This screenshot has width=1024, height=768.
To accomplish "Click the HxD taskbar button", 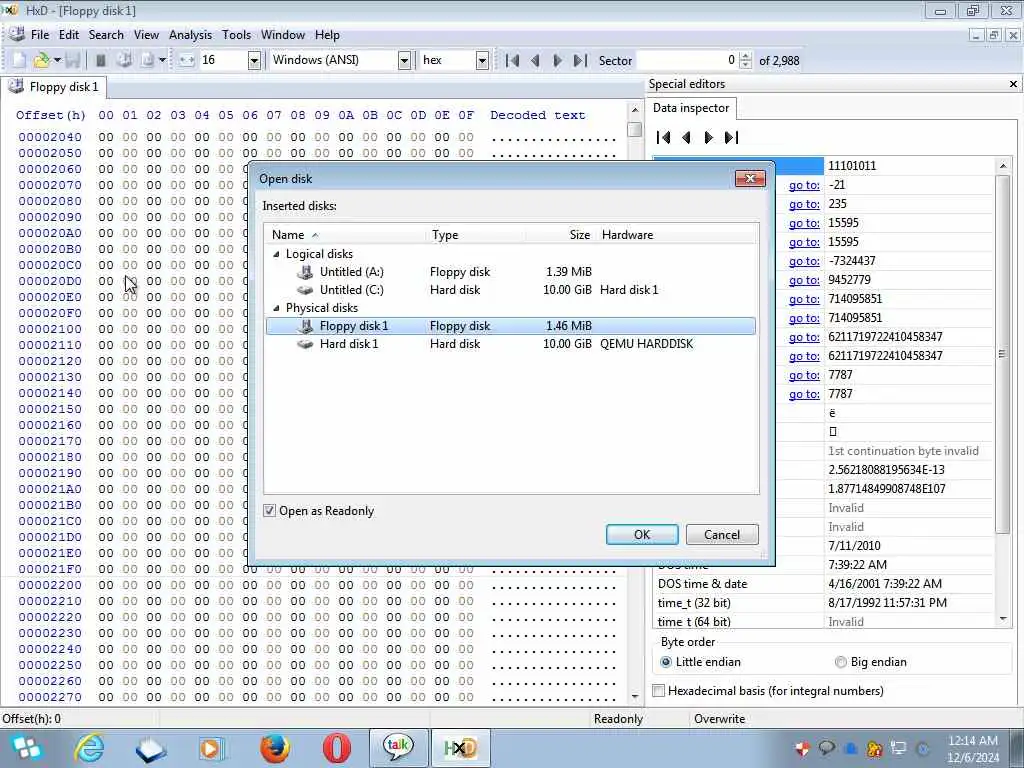I will point(460,748).
